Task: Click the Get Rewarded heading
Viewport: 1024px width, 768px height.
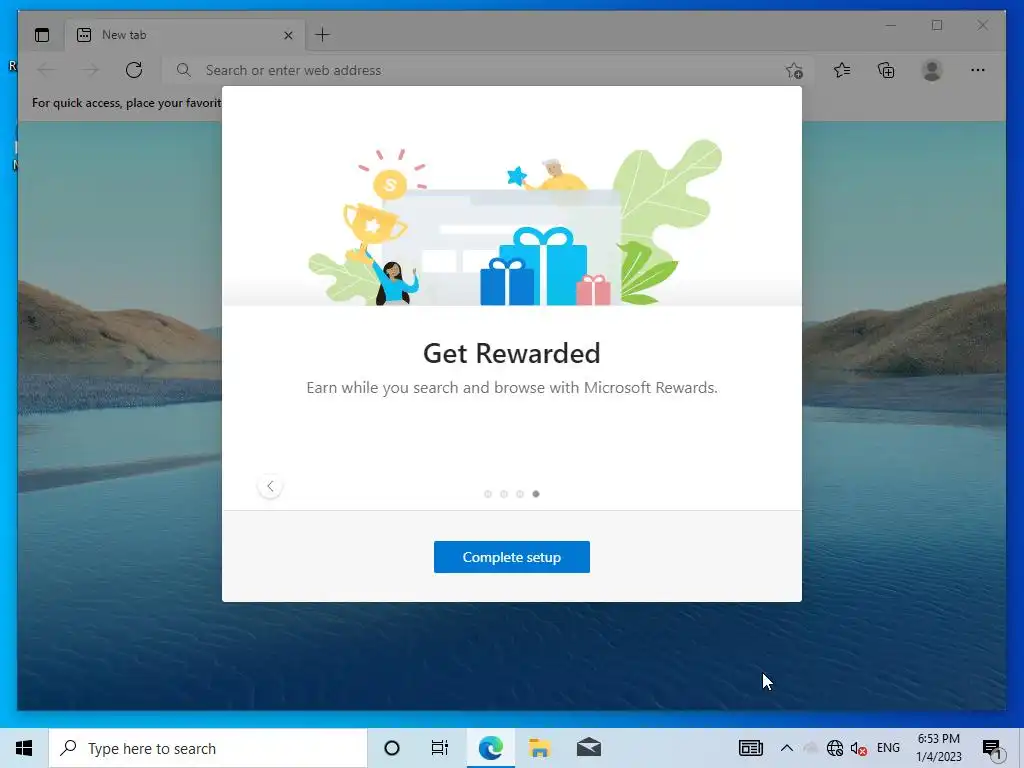Action: (x=511, y=353)
